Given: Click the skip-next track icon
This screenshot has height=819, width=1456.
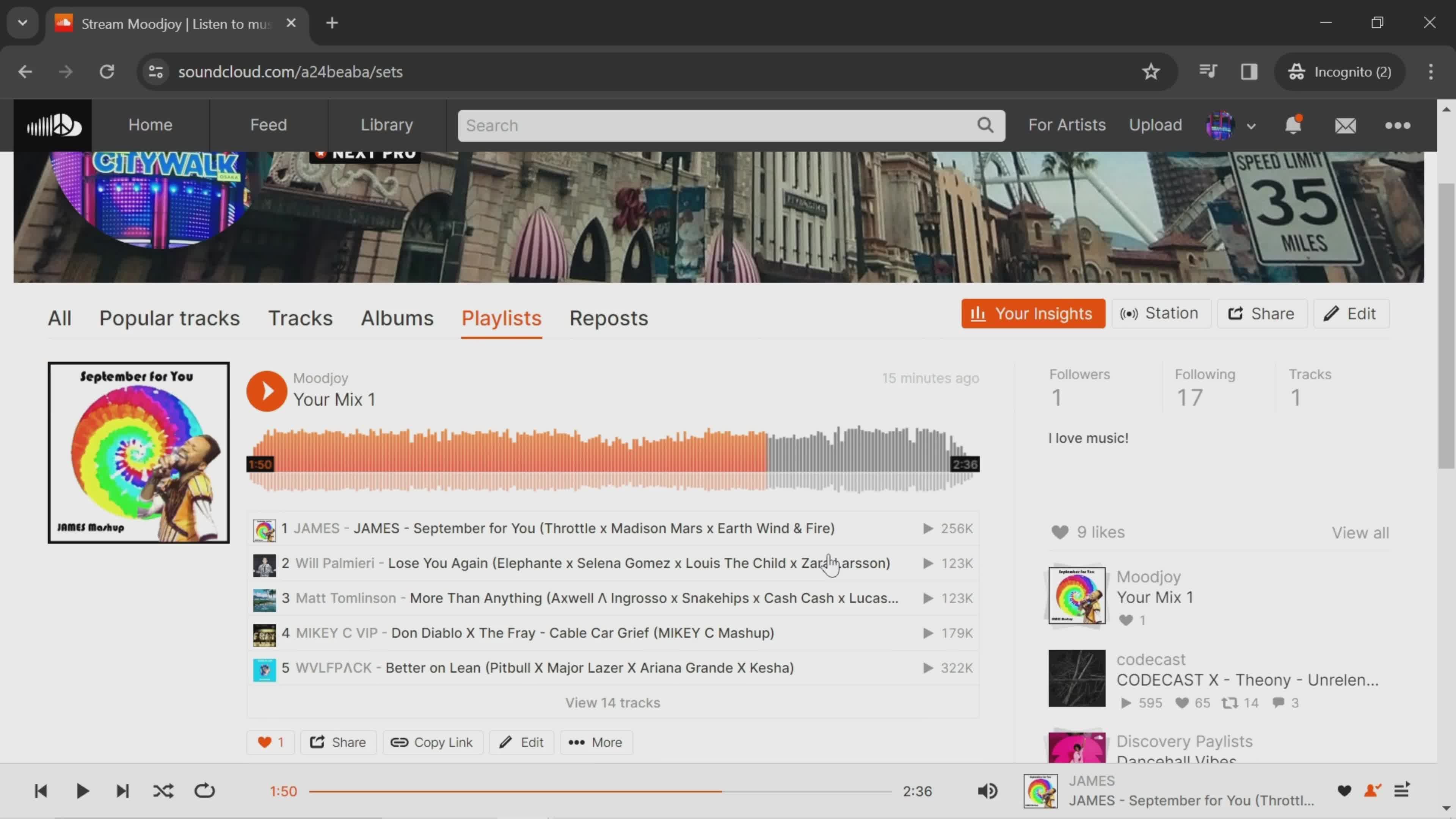Looking at the screenshot, I should point(122,791).
